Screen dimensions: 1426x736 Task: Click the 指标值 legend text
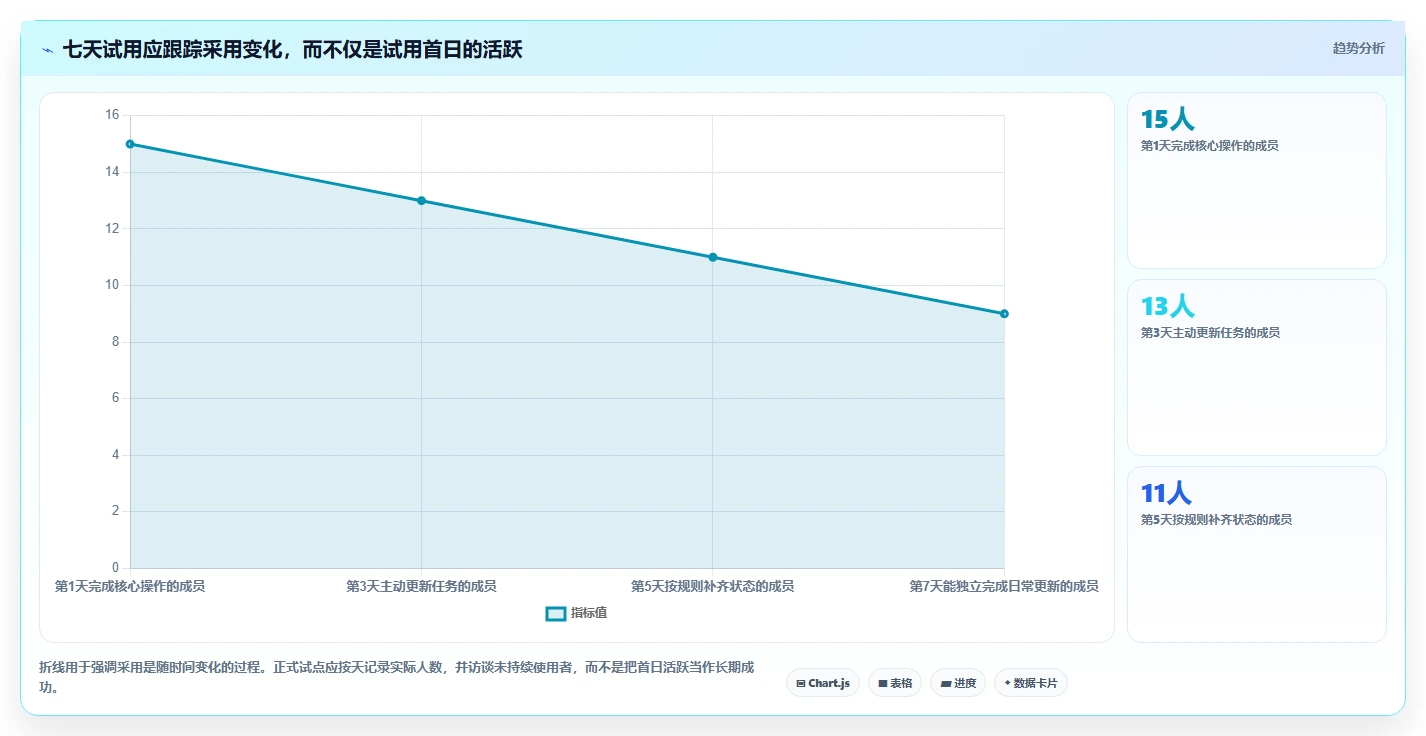click(589, 613)
